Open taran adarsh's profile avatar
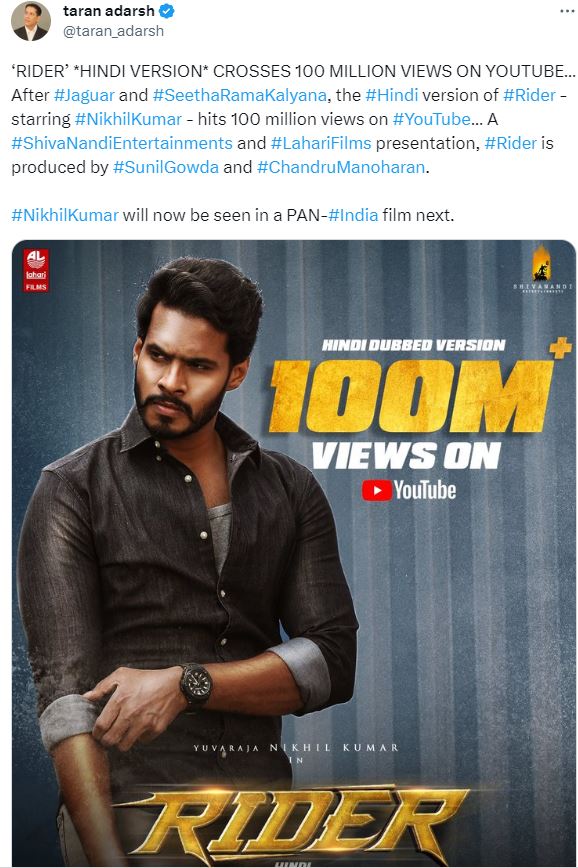The height and width of the screenshot is (868, 578). click(x=31, y=21)
